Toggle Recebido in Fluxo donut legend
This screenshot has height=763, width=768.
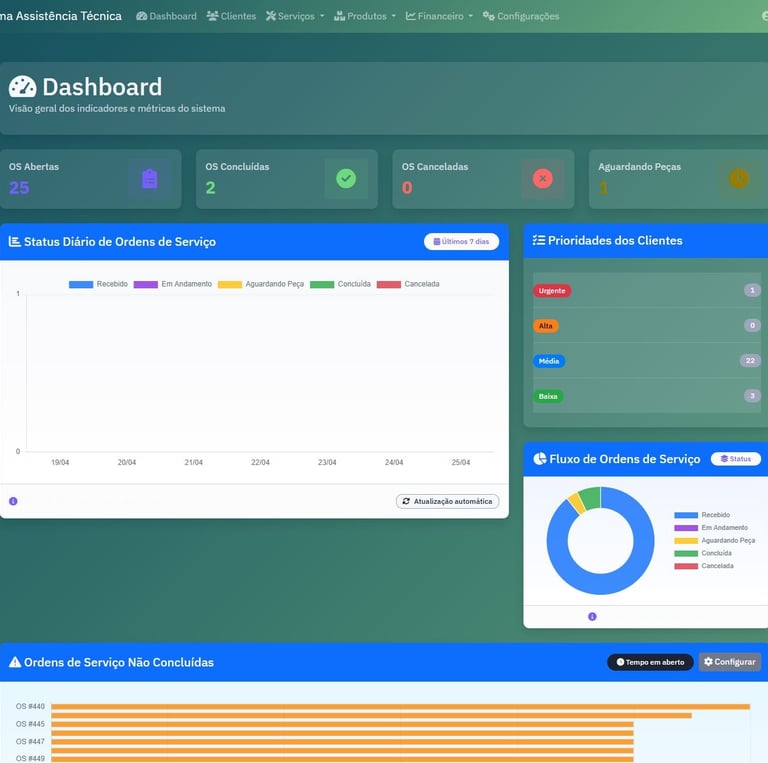coord(702,515)
